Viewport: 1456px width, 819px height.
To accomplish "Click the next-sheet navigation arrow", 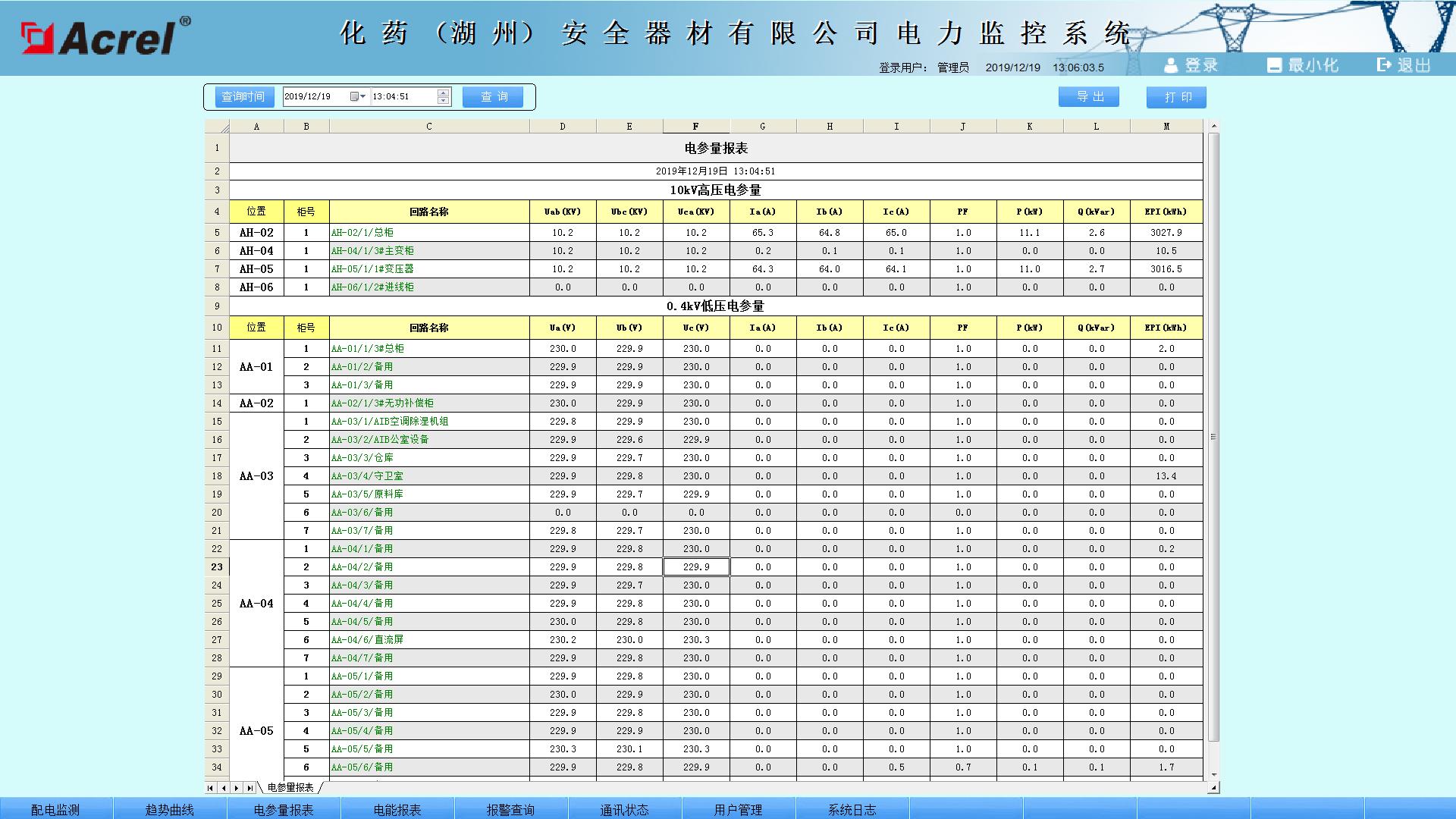I will [237, 789].
